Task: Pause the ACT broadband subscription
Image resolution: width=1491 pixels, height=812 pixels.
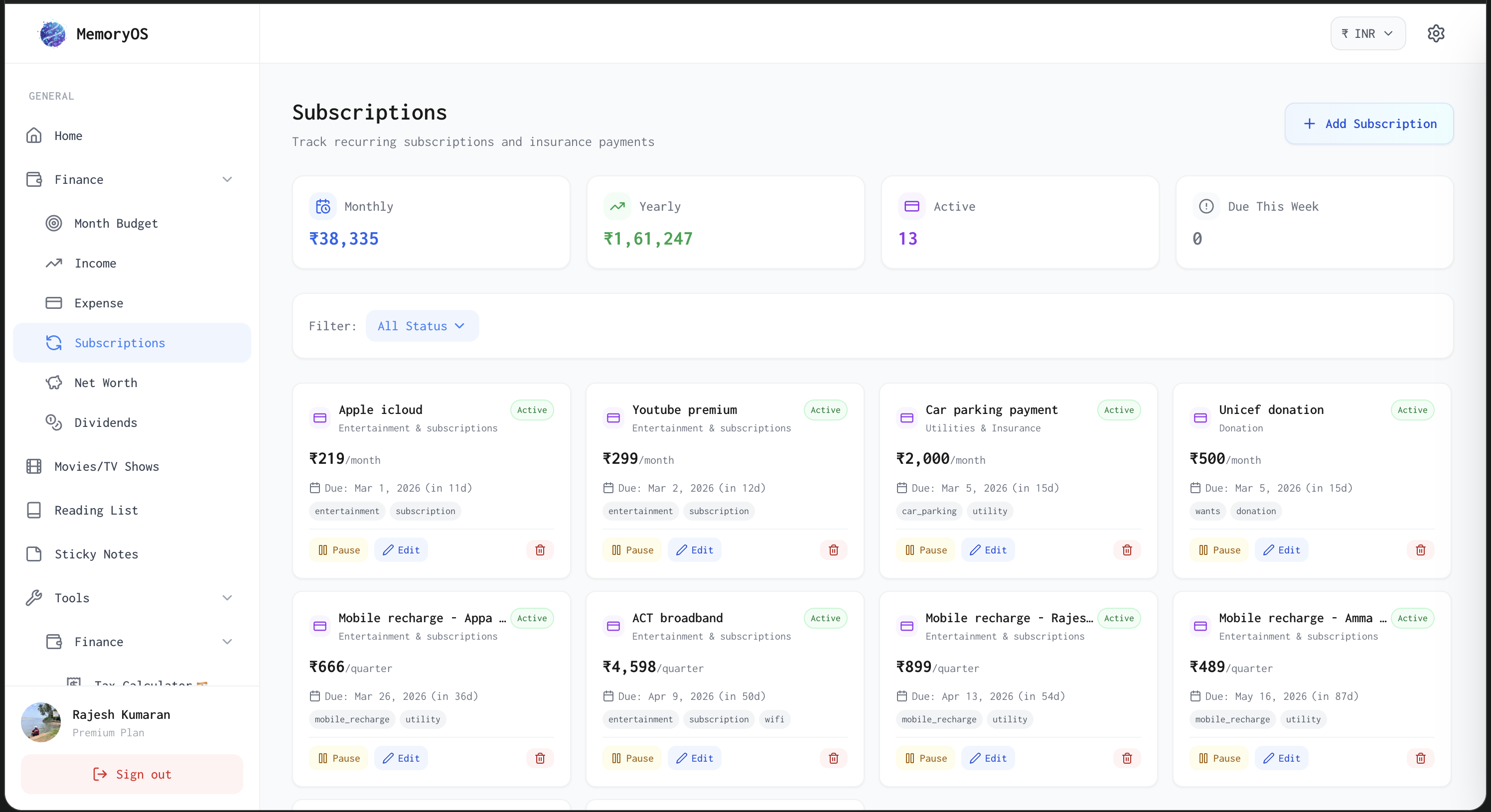Action: [632, 758]
